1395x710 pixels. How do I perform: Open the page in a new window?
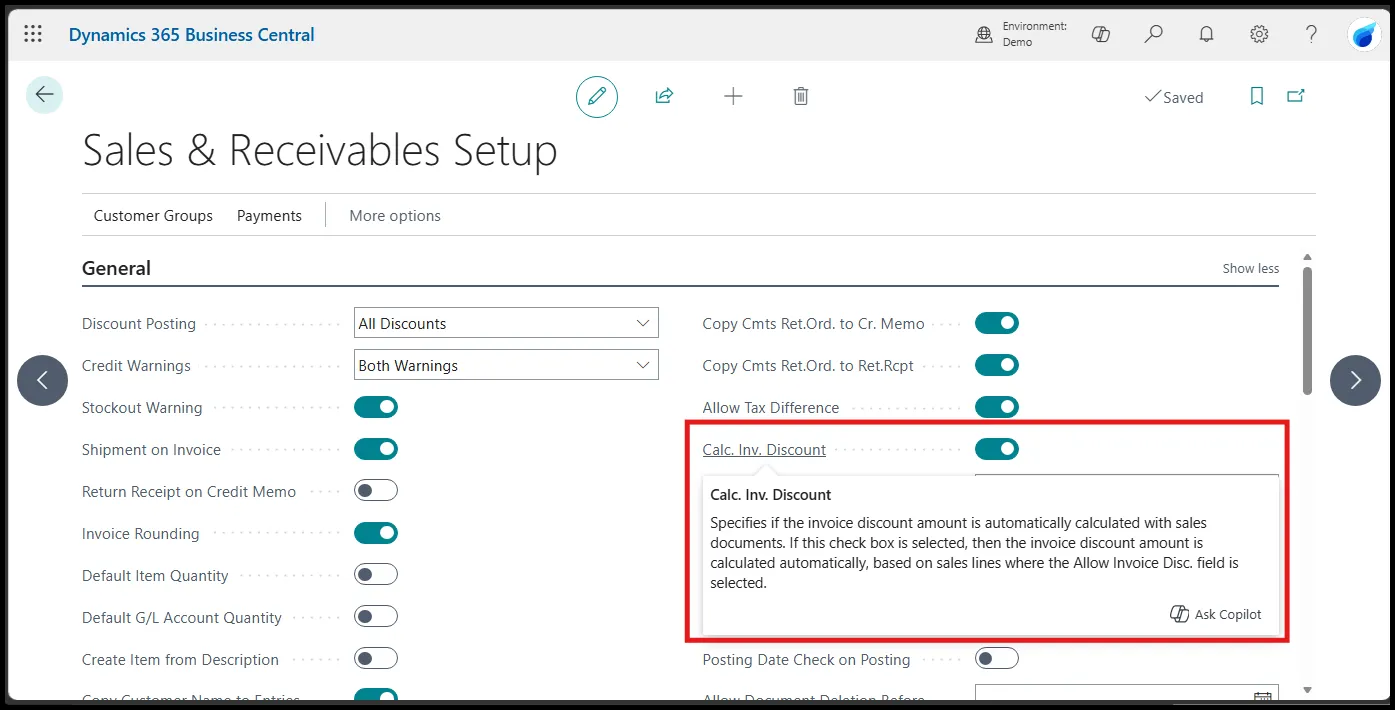coord(1296,96)
